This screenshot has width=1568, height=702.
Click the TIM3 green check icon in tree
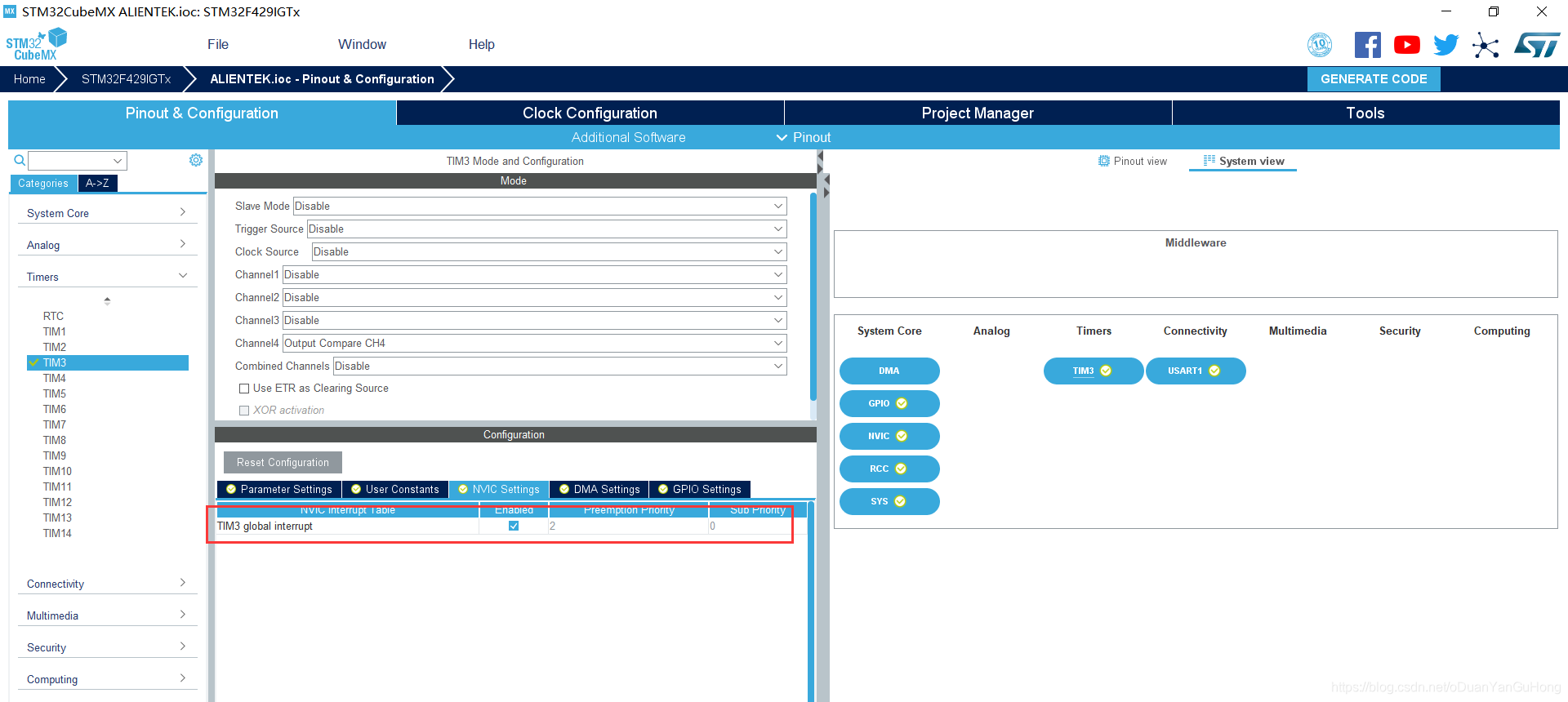click(x=33, y=362)
